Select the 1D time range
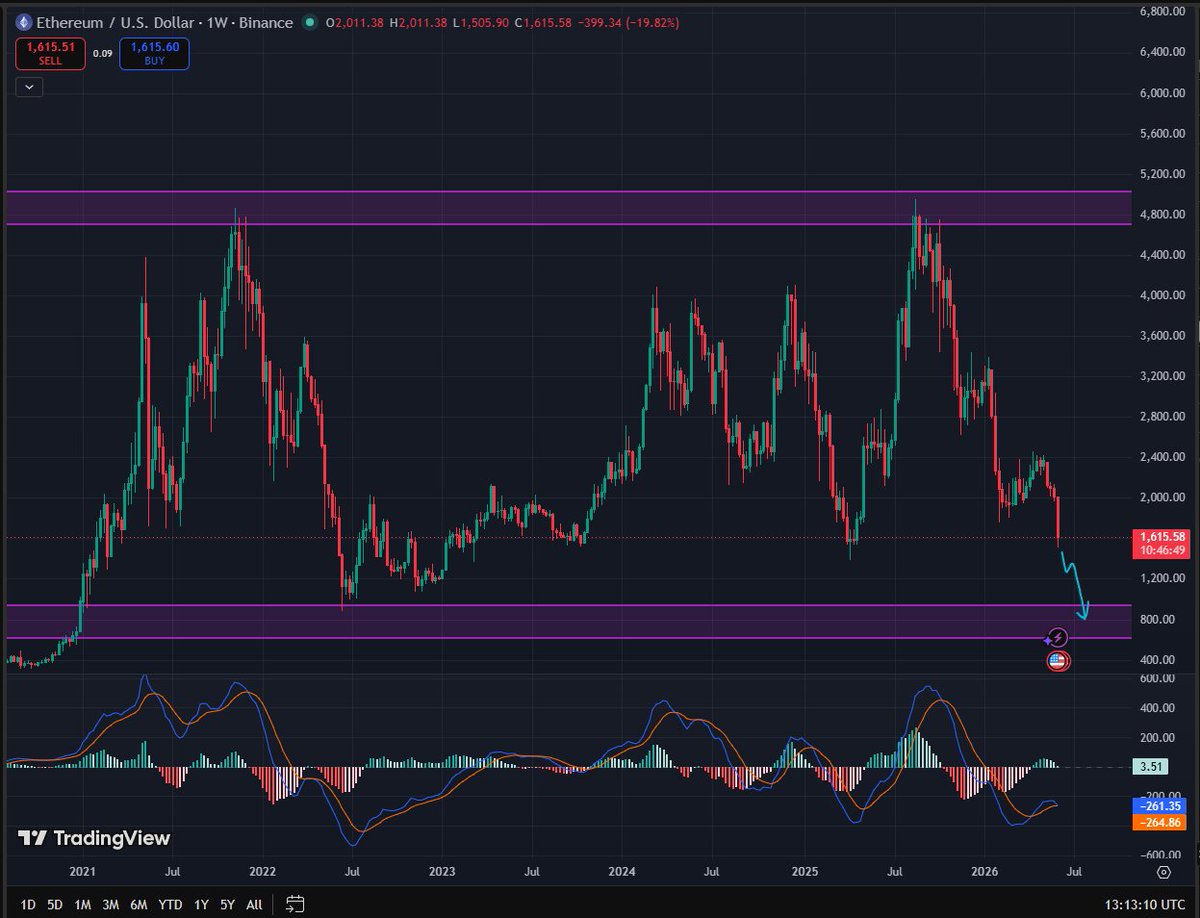This screenshot has width=1200, height=918. point(28,904)
